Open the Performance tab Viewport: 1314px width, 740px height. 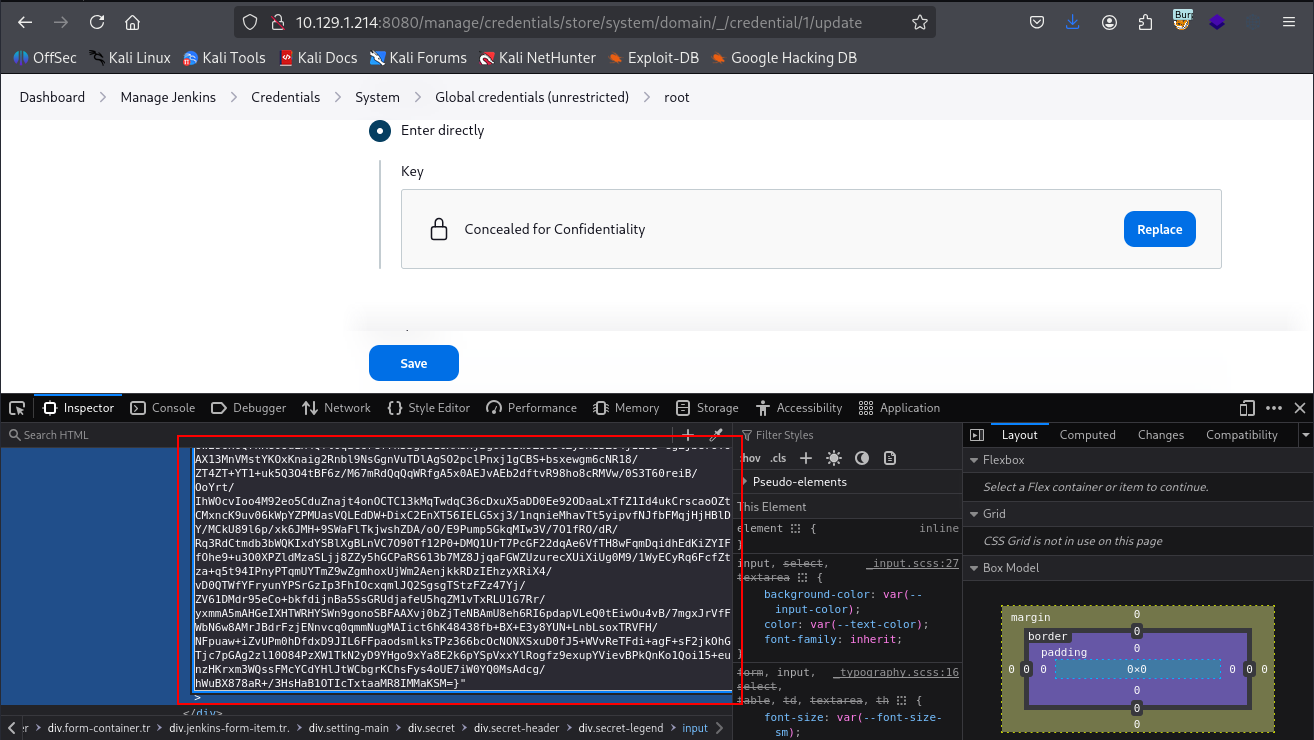click(531, 408)
